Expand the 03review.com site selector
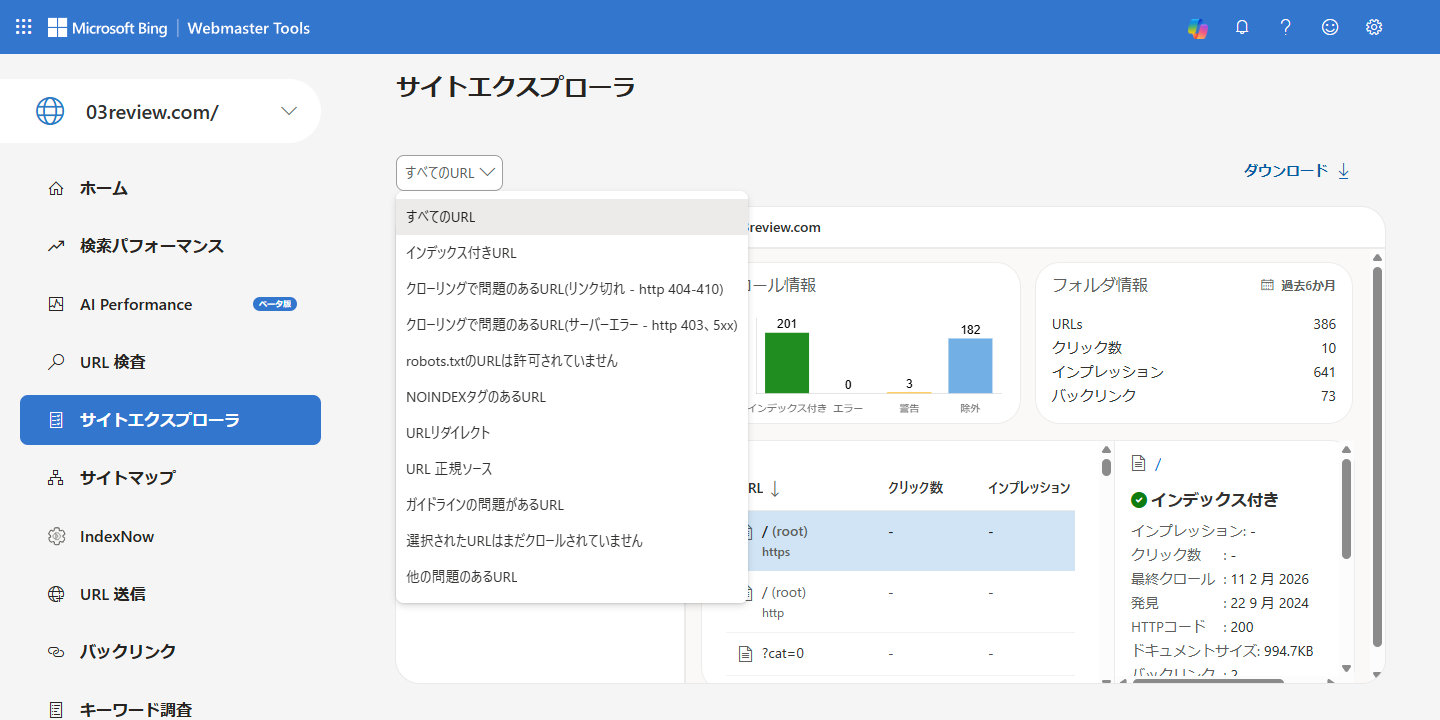The width and height of the screenshot is (1440, 720). click(x=289, y=111)
